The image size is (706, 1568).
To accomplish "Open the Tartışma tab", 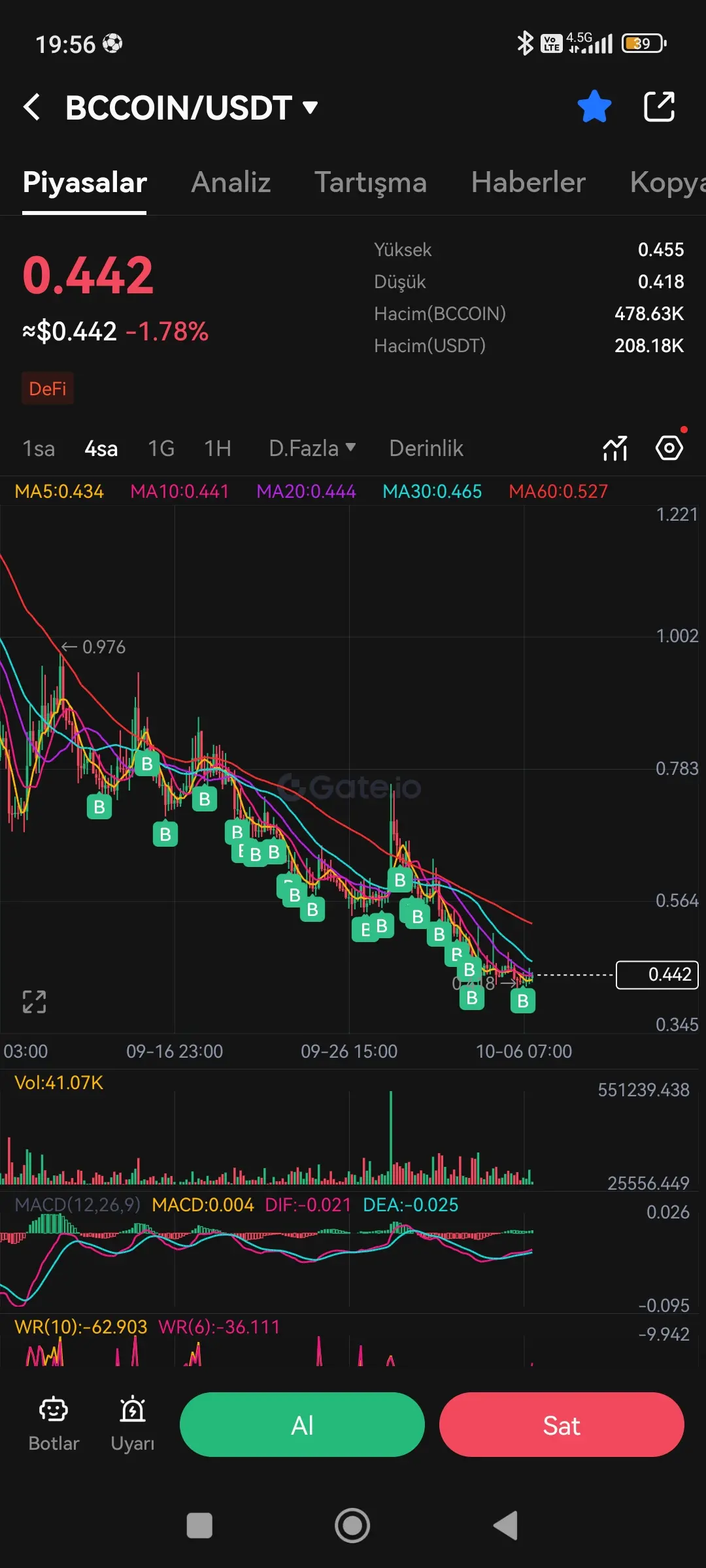I will (371, 182).
